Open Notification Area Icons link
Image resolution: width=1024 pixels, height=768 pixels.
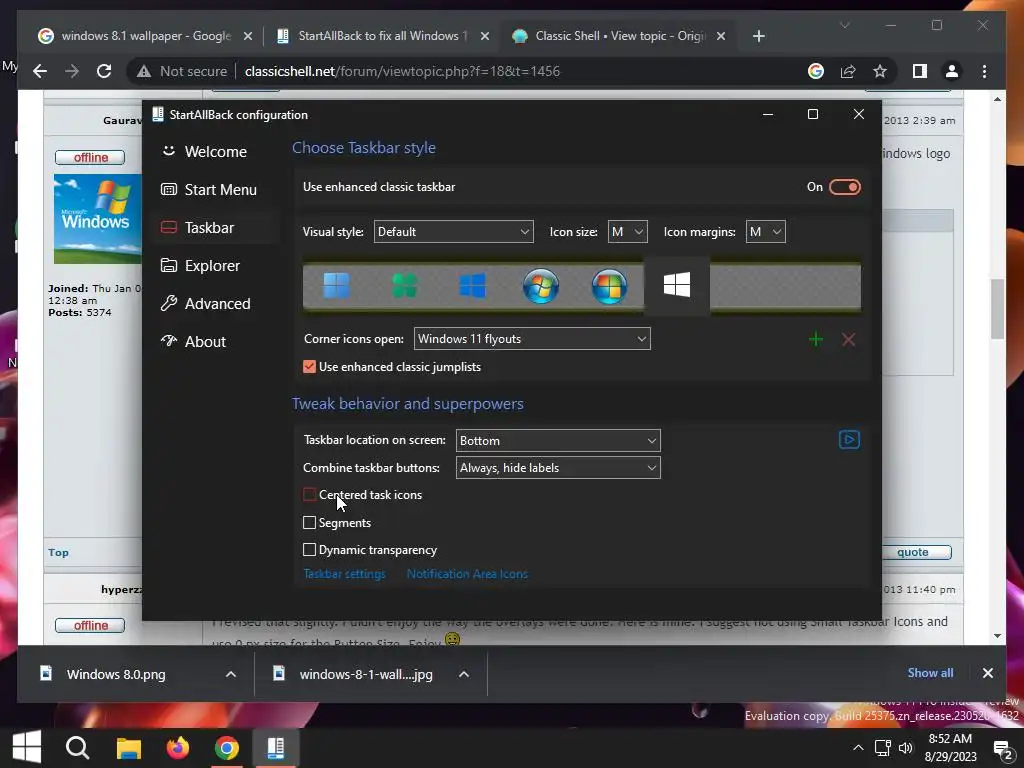coord(467,574)
